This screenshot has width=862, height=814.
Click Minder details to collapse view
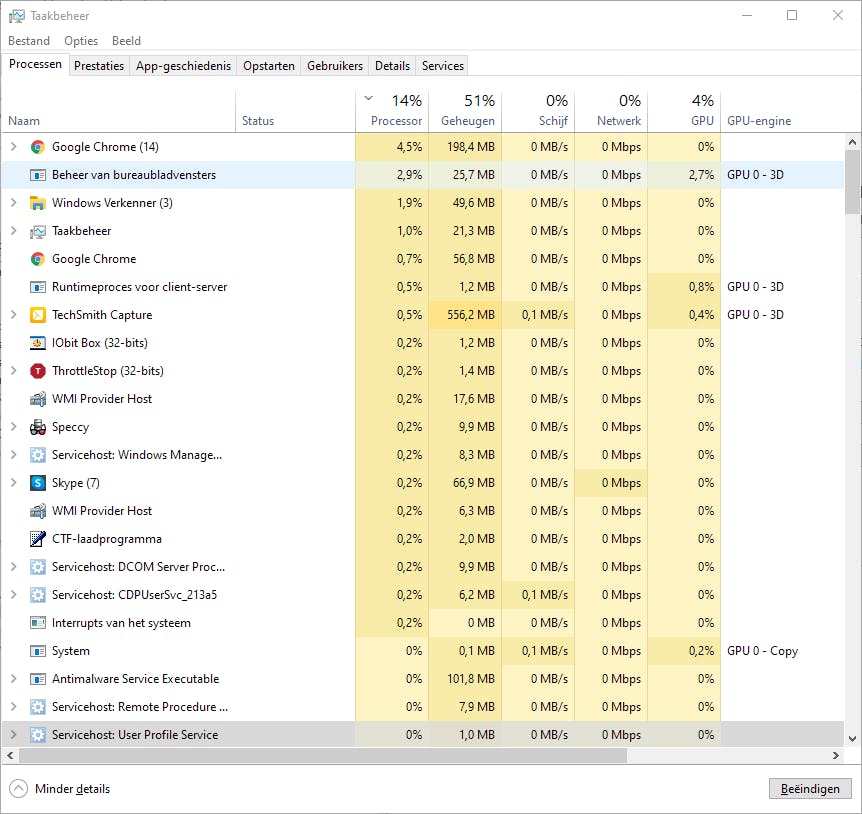(x=60, y=789)
